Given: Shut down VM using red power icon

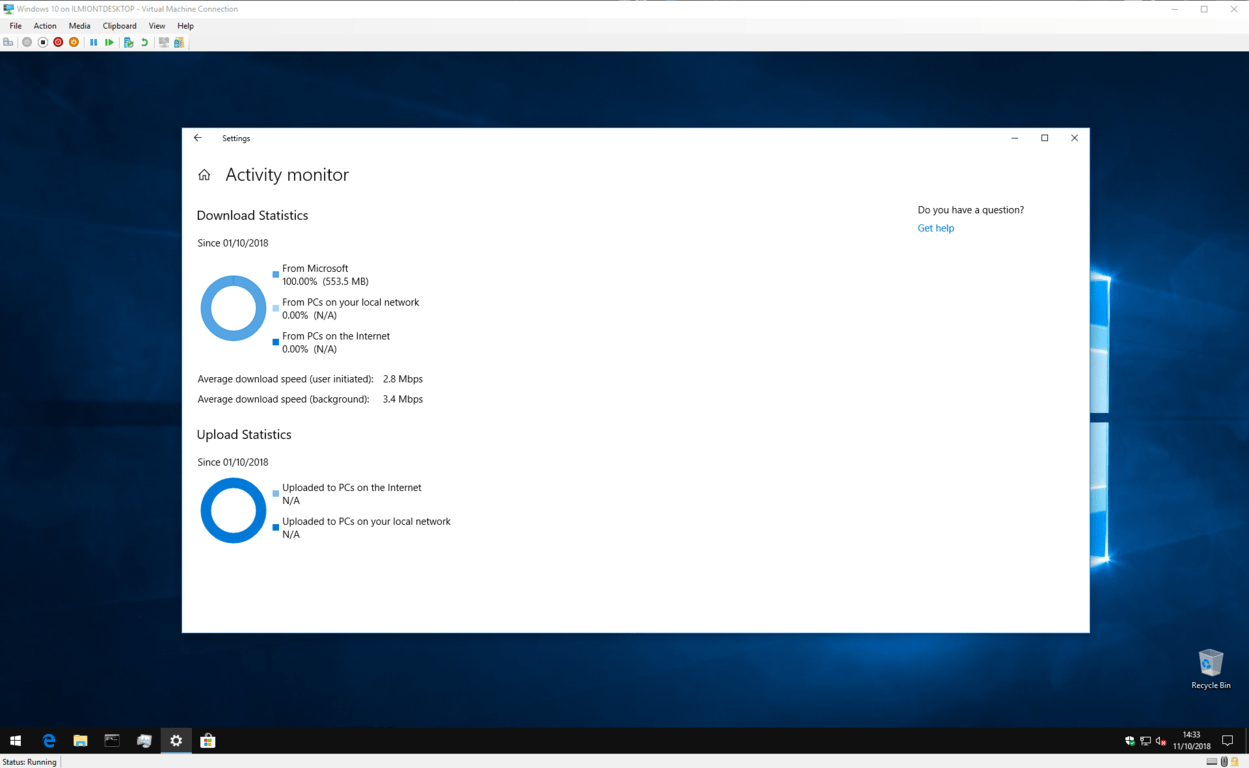Looking at the screenshot, I should point(58,42).
